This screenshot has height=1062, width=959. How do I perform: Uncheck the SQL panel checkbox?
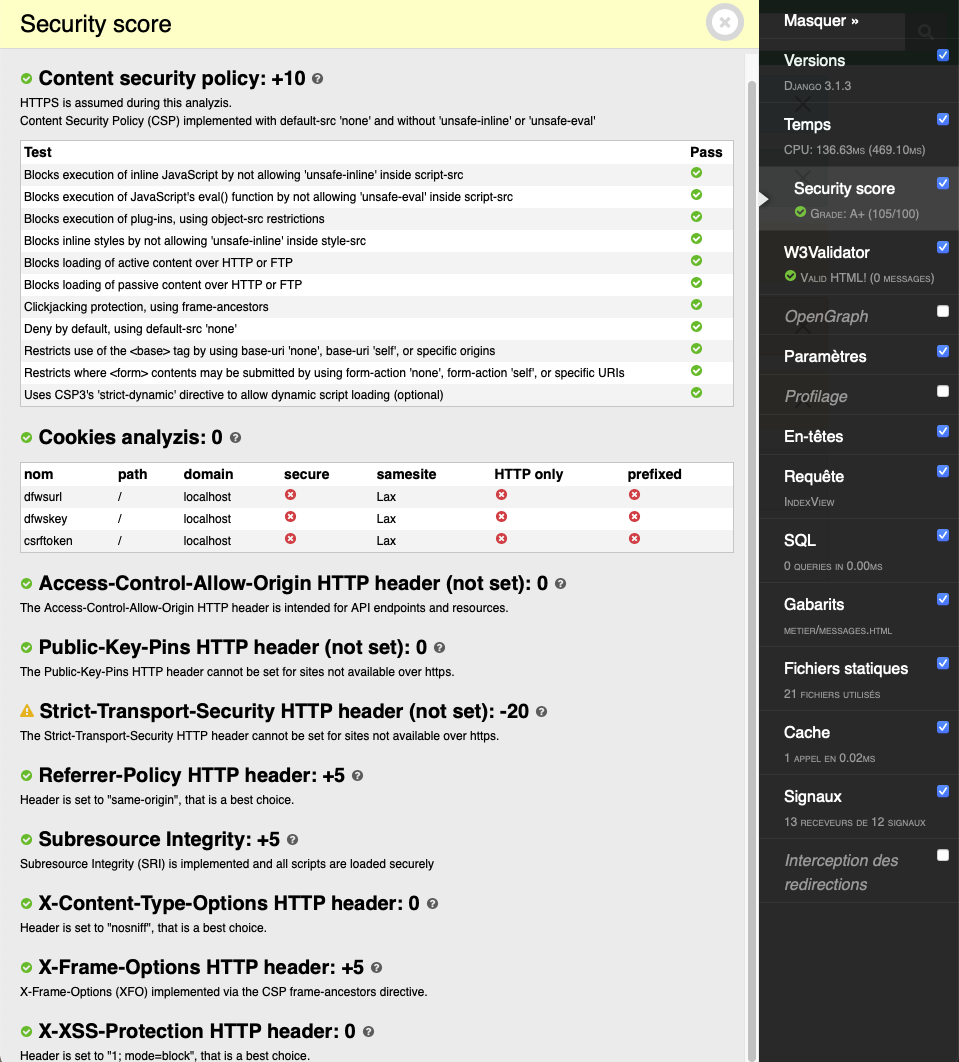[943, 535]
